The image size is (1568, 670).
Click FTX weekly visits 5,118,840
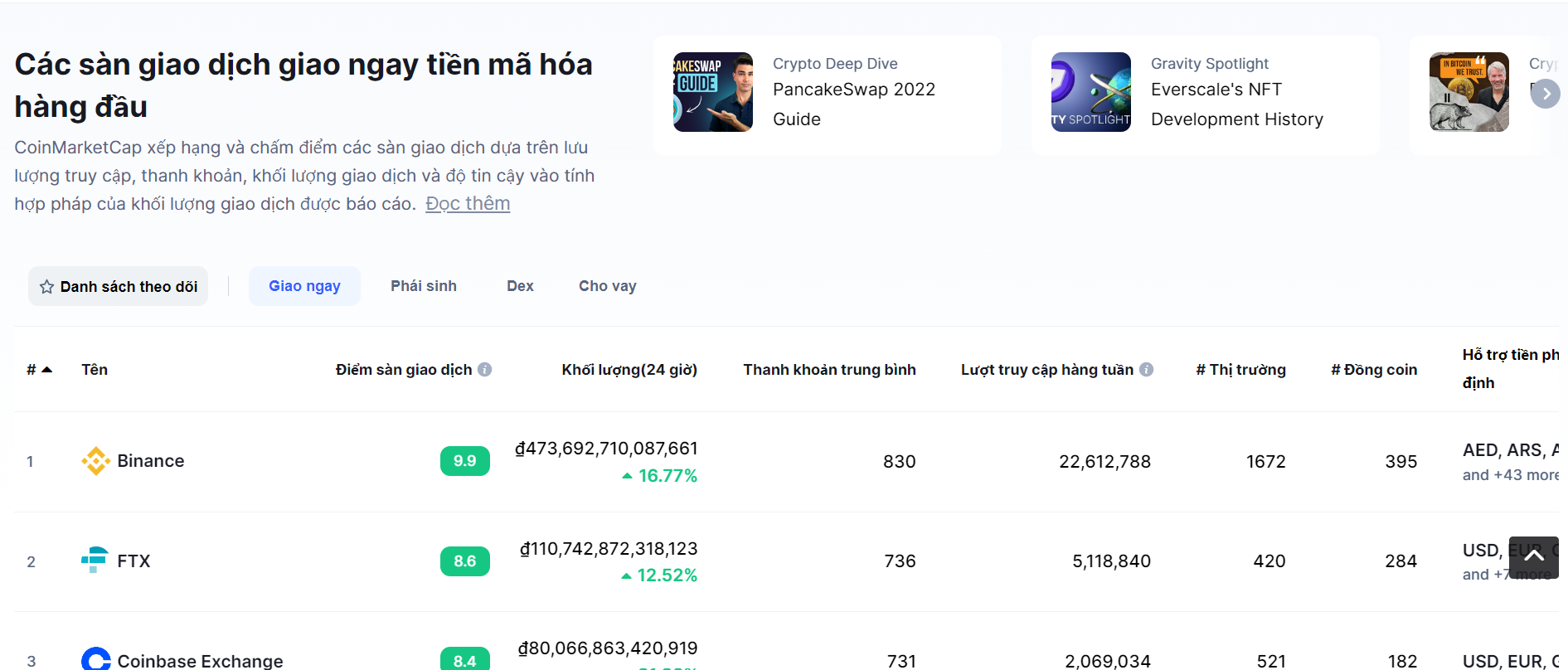(x=1111, y=561)
